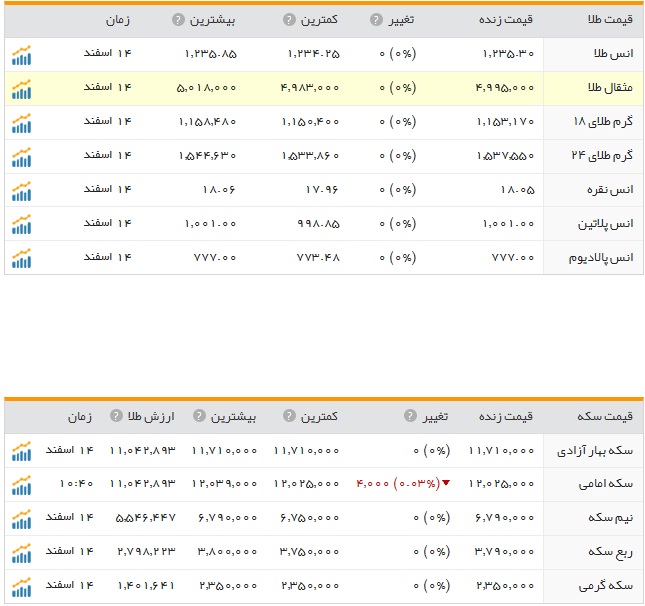Image resolution: width=645 pixels, height=606 pixels.
Task: Click the قیمت سکه table header
Action: coord(605,416)
